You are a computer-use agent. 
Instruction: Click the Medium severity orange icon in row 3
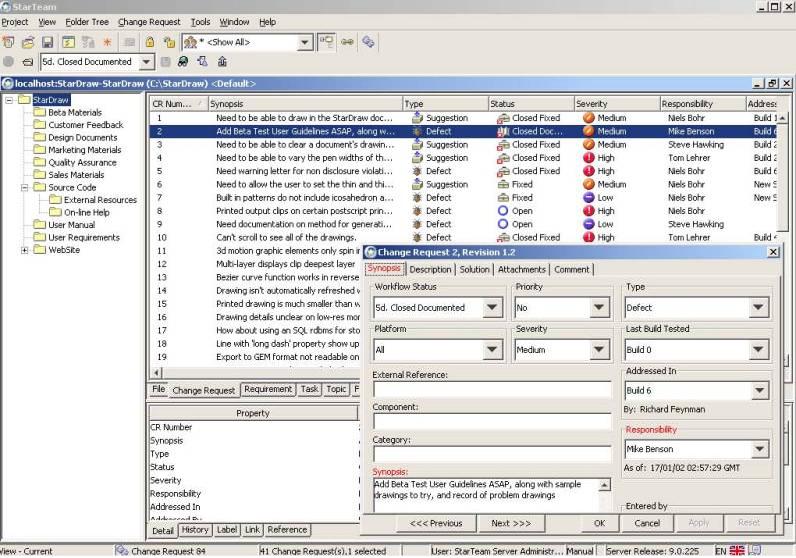589,145
